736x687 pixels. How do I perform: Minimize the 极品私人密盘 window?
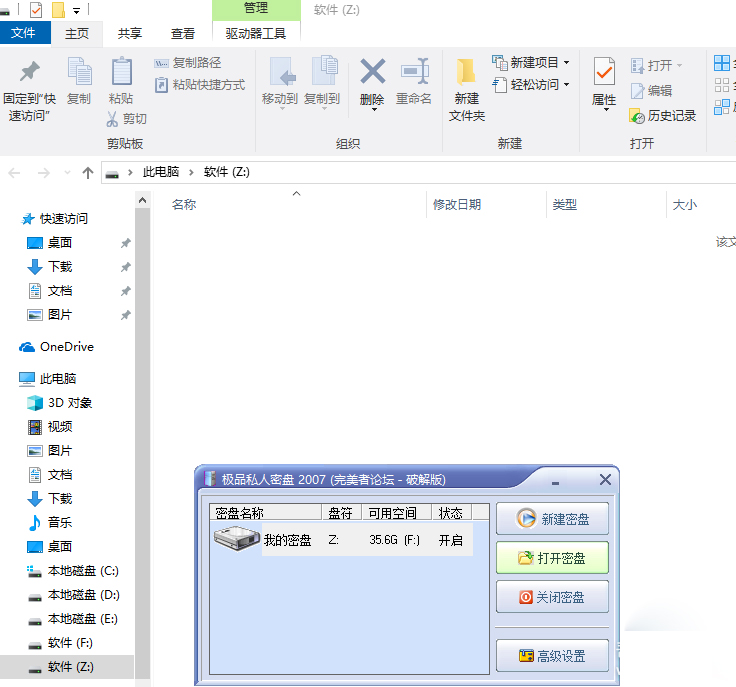tap(556, 482)
